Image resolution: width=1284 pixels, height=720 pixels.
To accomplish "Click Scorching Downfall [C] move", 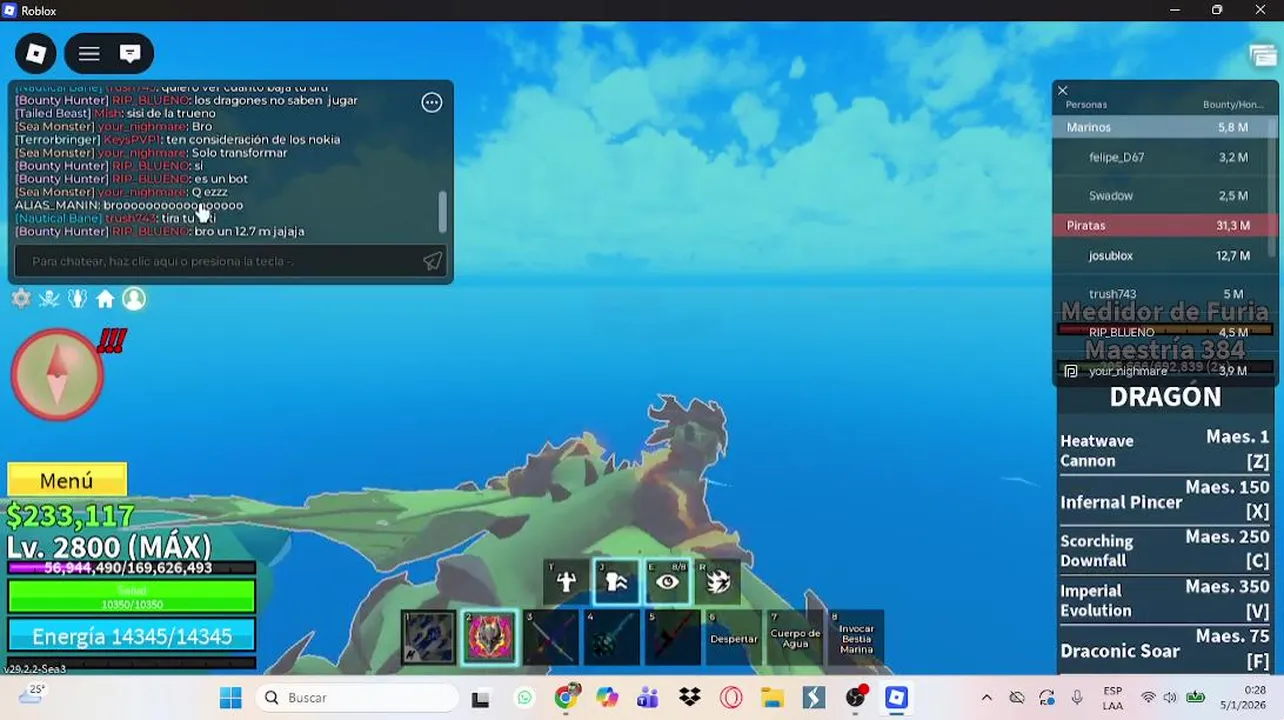I will click(x=1165, y=550).
